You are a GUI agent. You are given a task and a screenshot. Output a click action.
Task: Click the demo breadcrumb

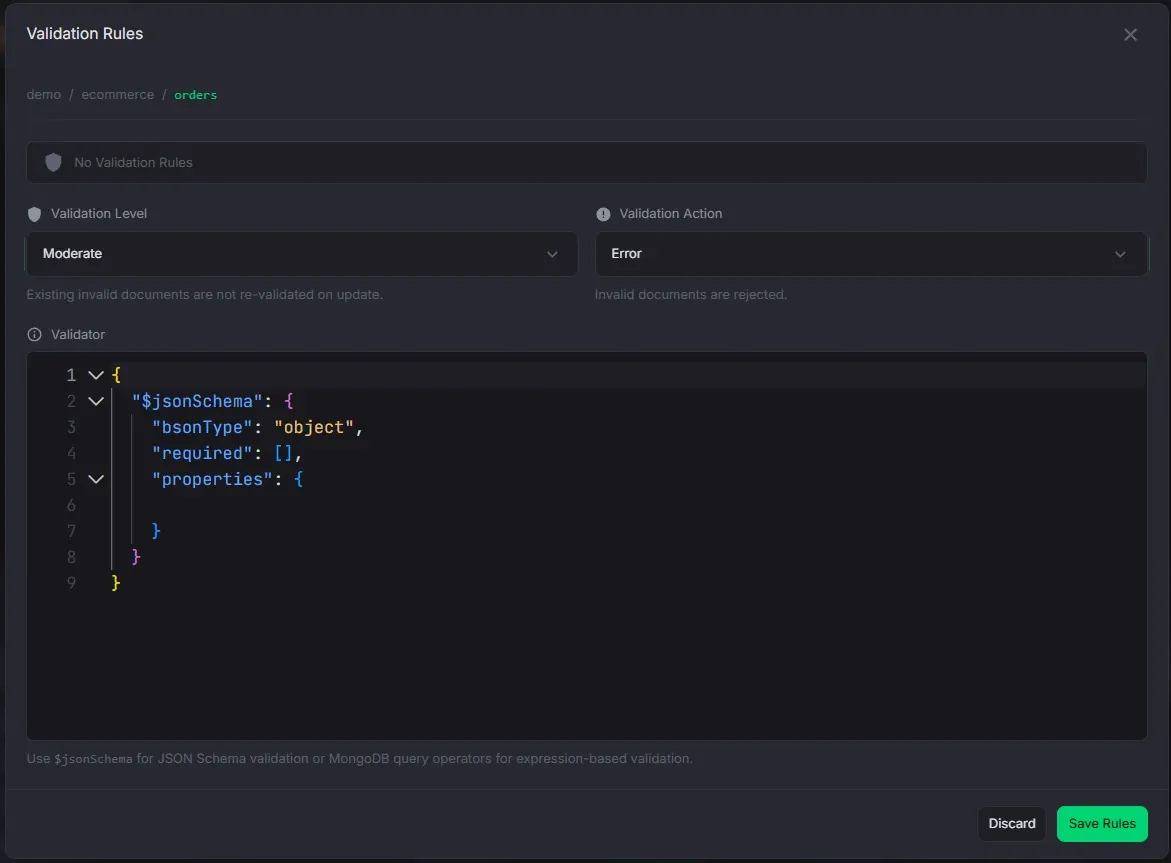tap(43, 95)
